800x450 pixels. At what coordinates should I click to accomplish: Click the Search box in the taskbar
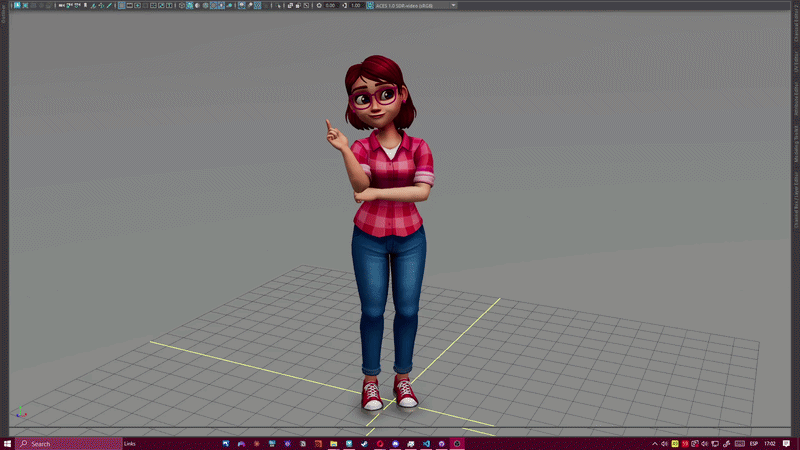[x=65, y=443]
